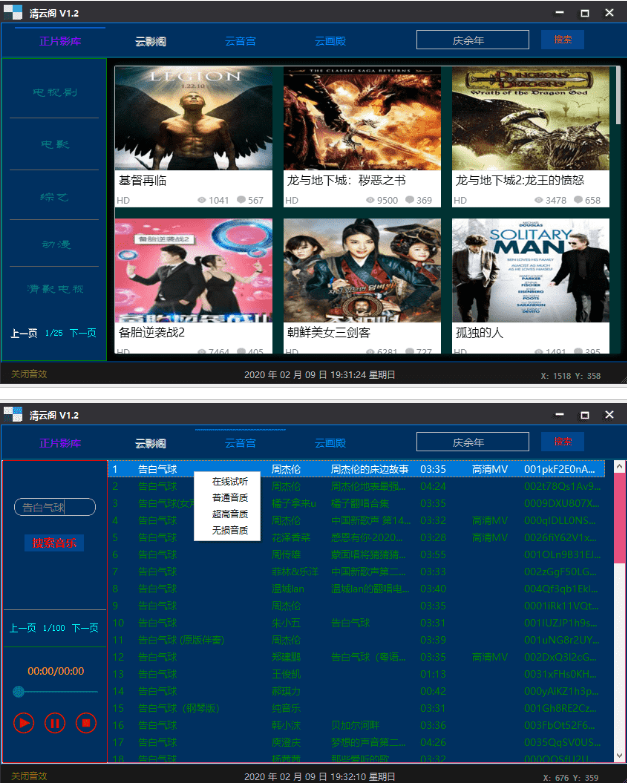Viewport: 627px width, 783px height.
Task: Close the upper 清云阁 window
Action: tap(610, 12)
